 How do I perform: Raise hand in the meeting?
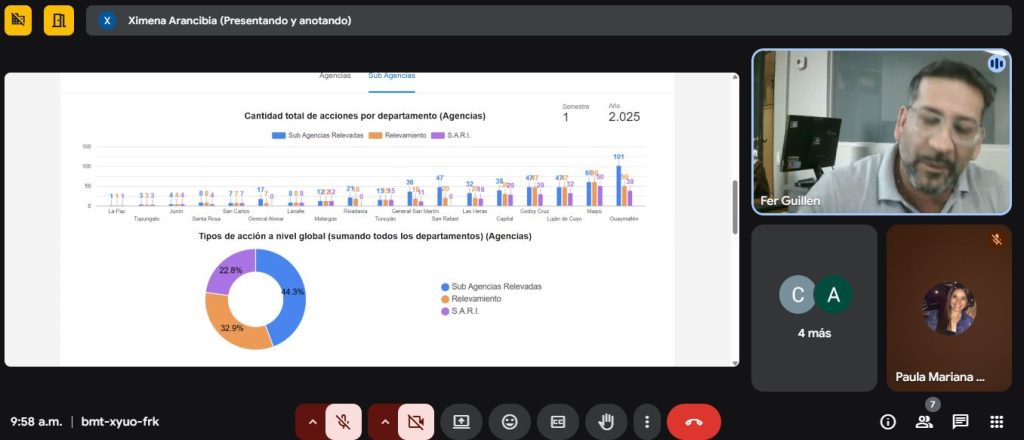tap(606, 422)
